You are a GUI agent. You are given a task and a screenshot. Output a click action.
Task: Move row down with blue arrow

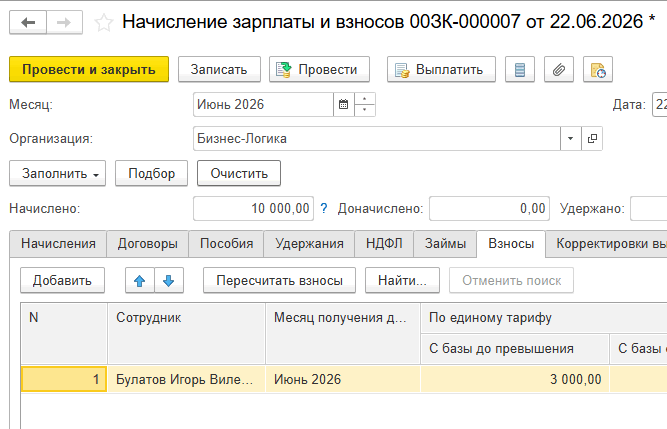(x=169, y=281)
